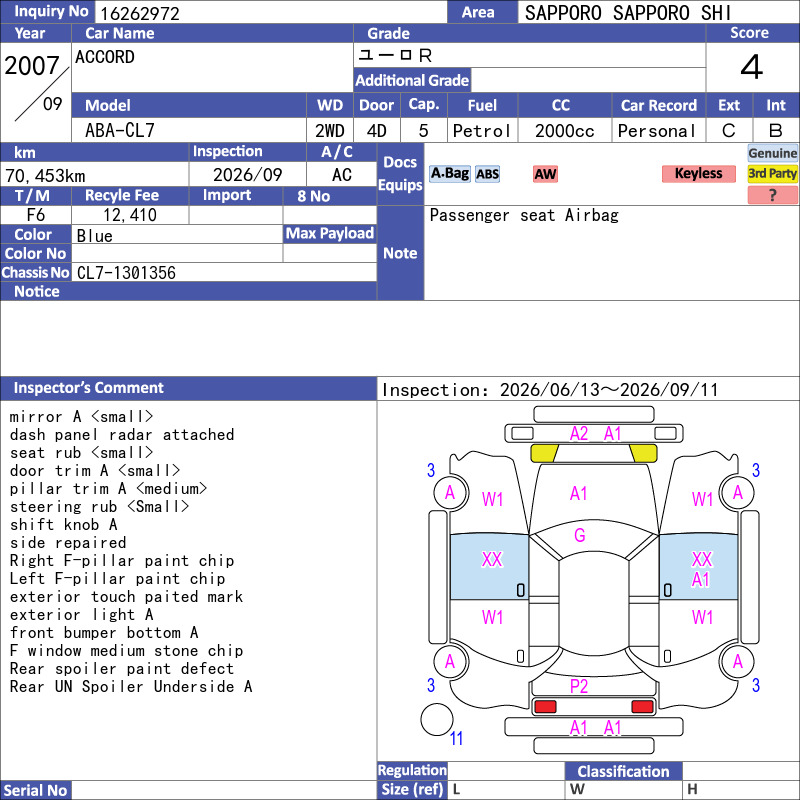Click the ABS equipment badge
The image size is (800, 800).
tap(487, 174)
